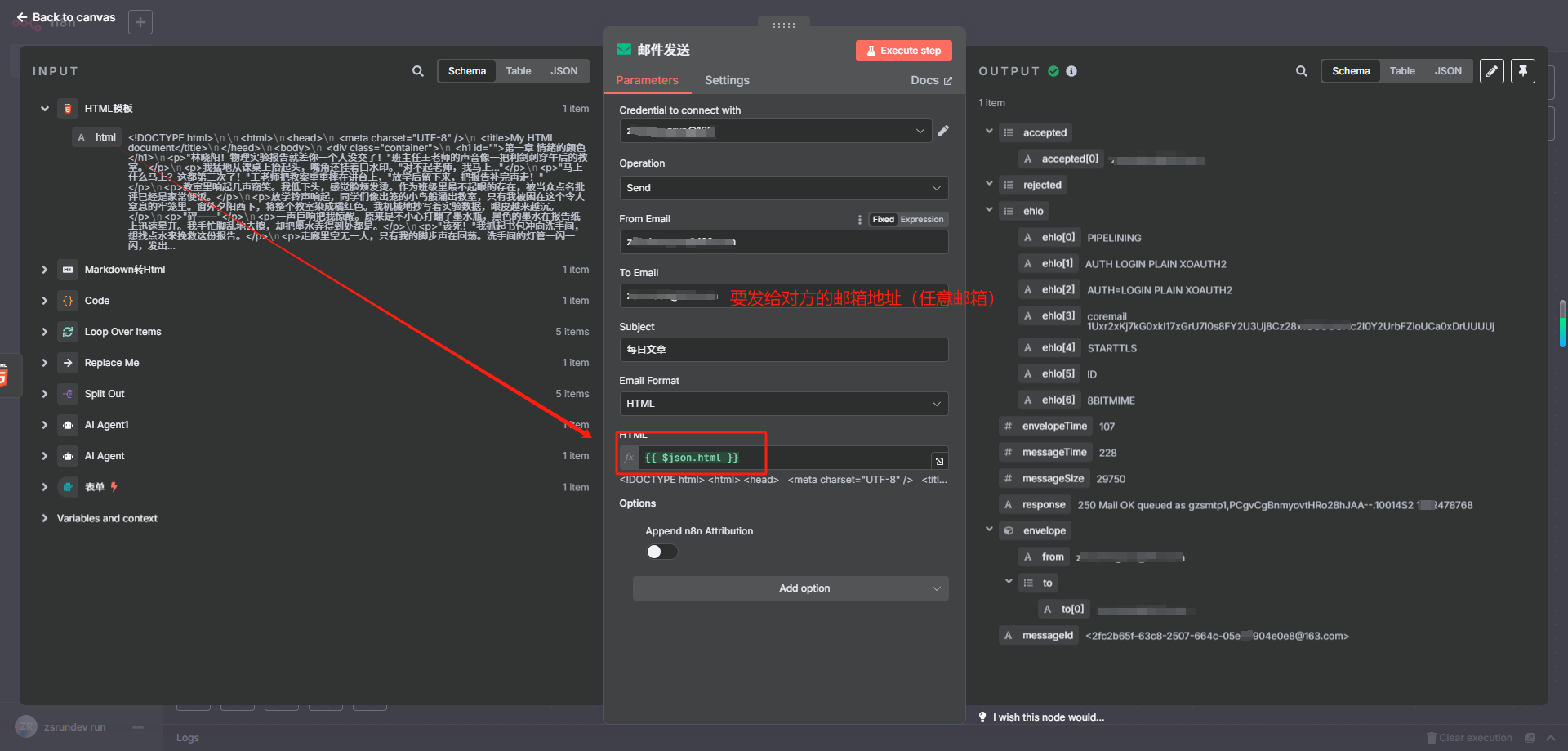Click the Execute step button
Screen dimensions: 1568x751
[x=903, y=51]
